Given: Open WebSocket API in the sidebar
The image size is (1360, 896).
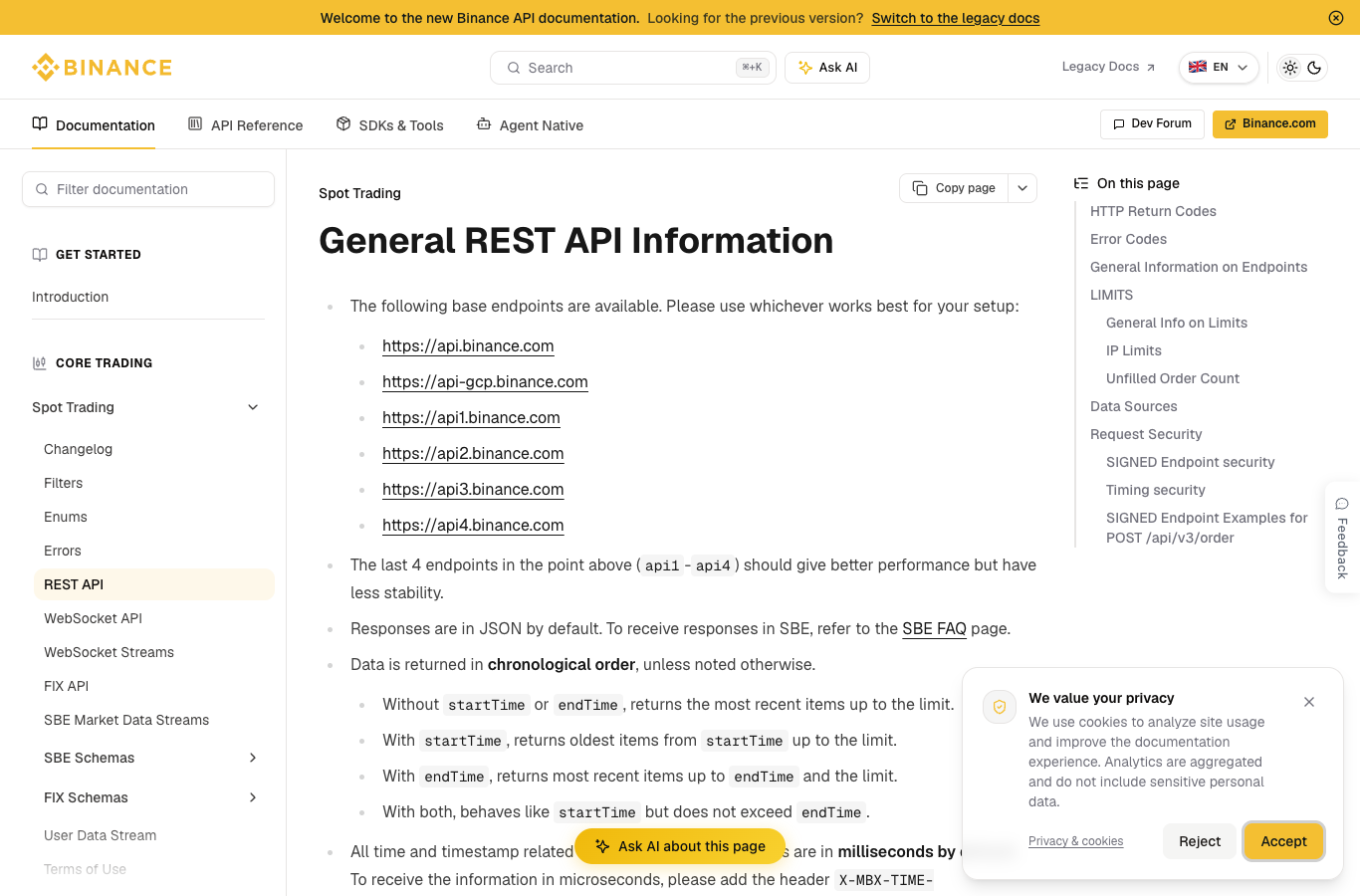Looking at the screenshot, I should [93, 618].
